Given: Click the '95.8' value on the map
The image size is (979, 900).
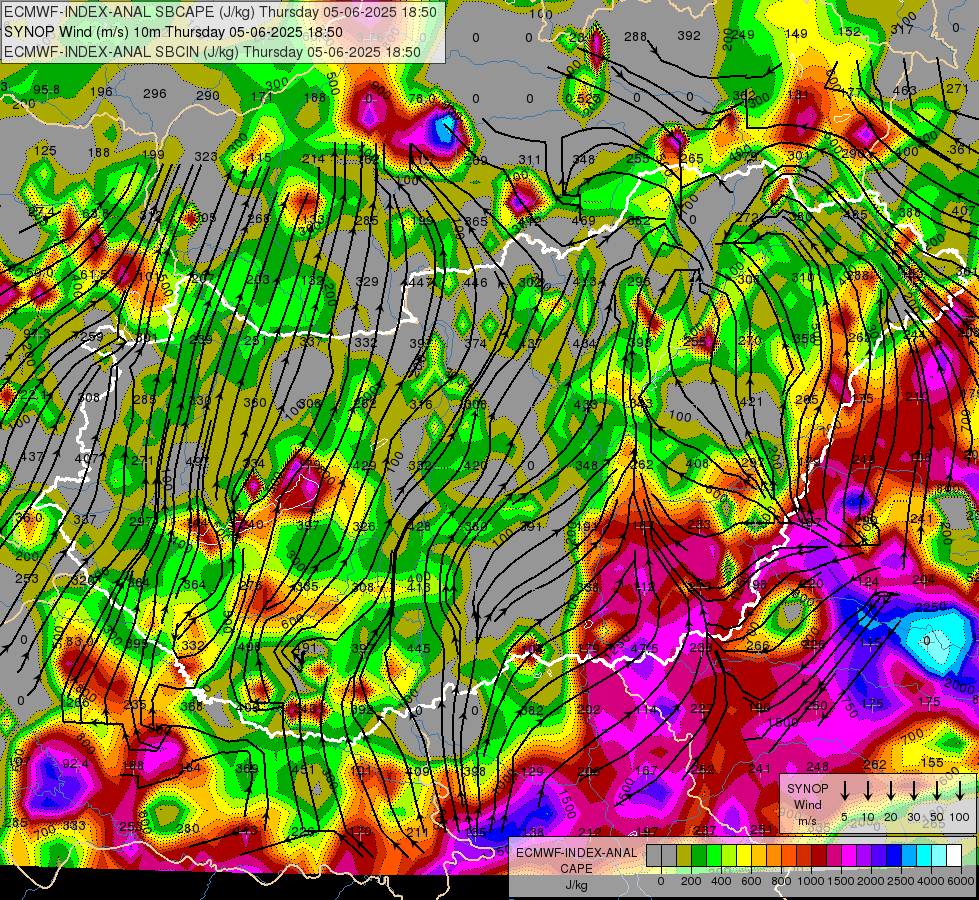Looking at the screenshot, I should coord(47,90).
